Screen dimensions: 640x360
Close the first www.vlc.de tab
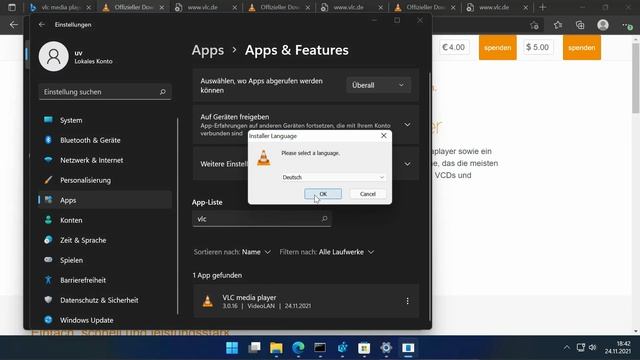pos(235,8)
